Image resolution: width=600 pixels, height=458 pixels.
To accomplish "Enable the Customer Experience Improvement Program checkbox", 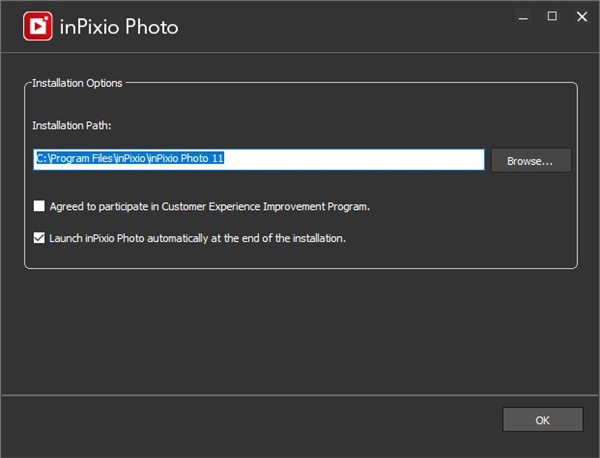I will pos(40,207).
